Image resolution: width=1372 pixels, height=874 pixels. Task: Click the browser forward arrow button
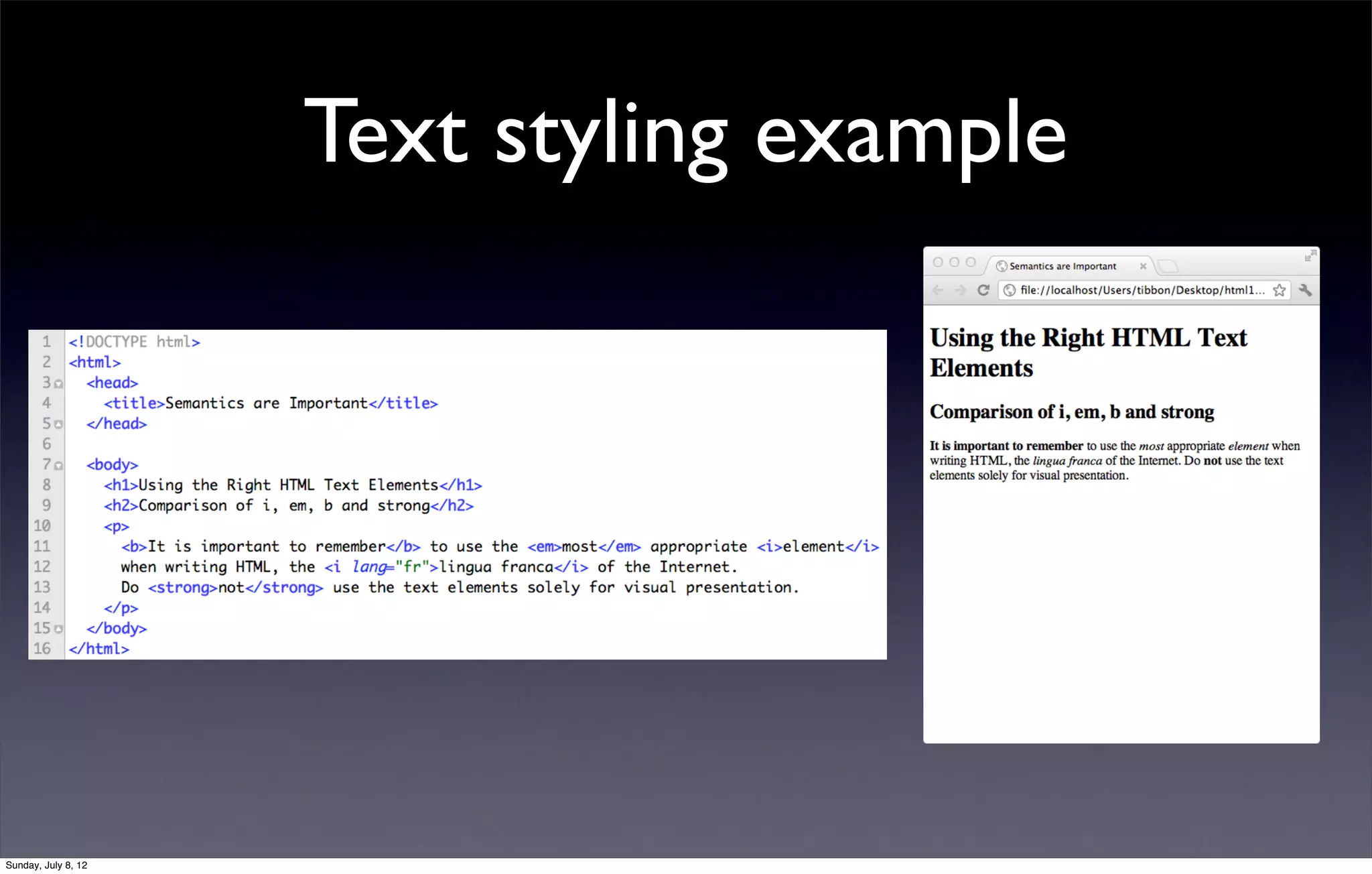coord(960,290)
